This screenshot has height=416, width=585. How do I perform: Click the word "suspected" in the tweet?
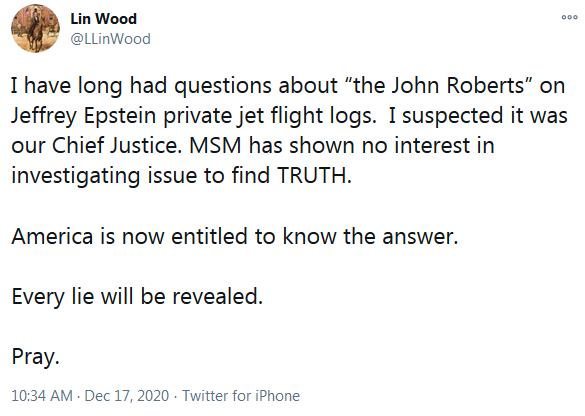click(453, 116)
